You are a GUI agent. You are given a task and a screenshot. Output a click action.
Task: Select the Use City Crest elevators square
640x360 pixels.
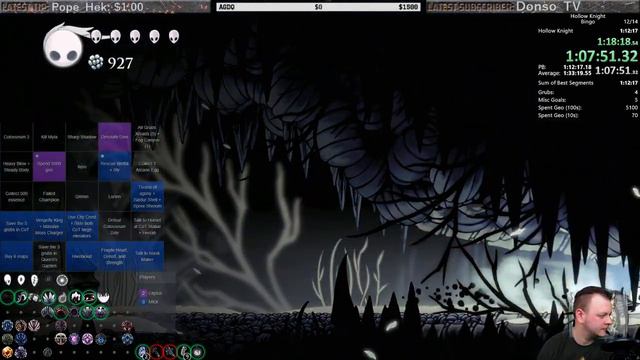[x=82, y=226]
